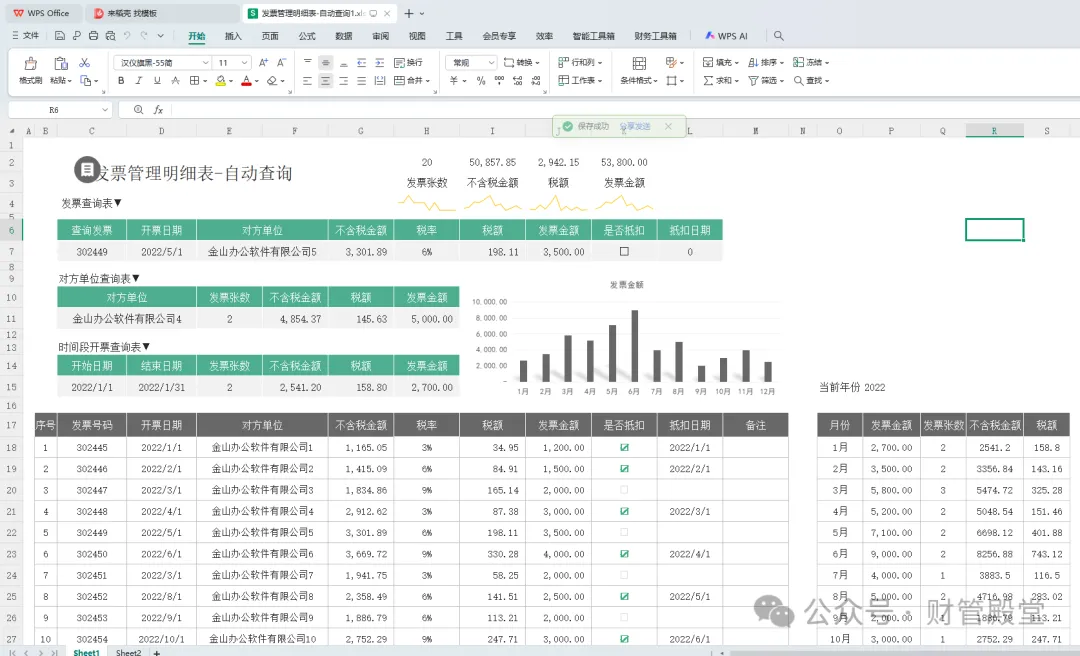Click the Cut scissors icon
The width and height of the screenshot is (1080, 656).
[x=85, y=63]
